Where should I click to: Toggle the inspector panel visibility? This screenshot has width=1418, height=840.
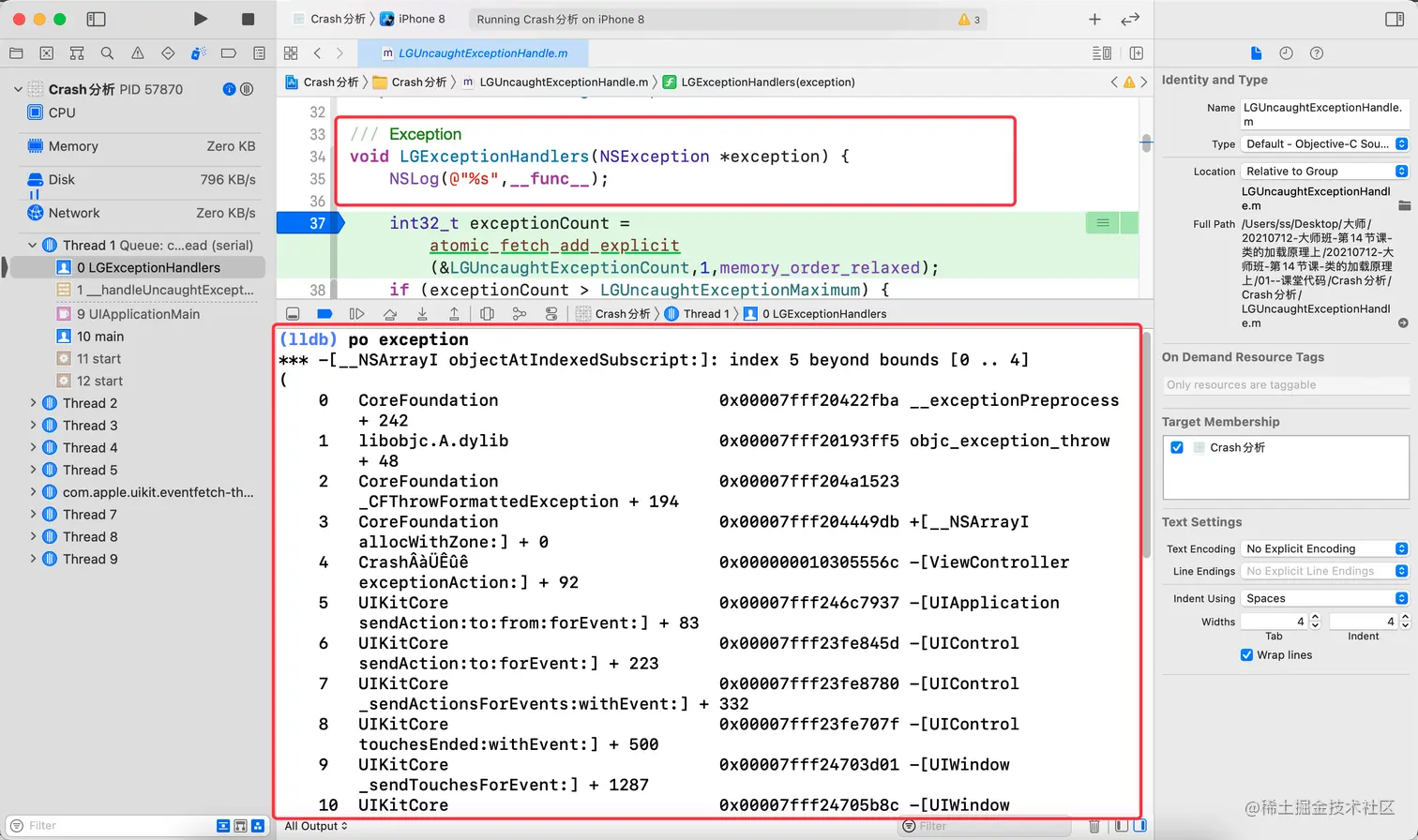tap(1395, 19)
